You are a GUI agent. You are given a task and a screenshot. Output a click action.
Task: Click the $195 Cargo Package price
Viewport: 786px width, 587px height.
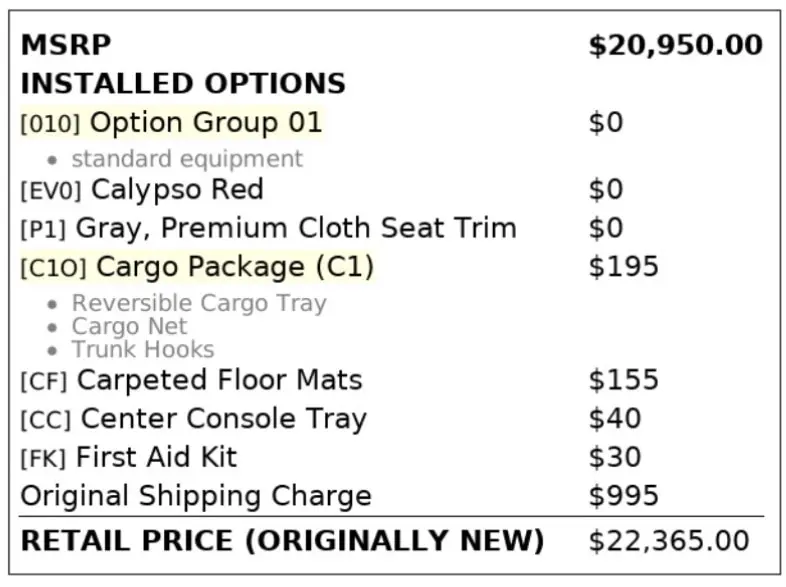[624, 267]
